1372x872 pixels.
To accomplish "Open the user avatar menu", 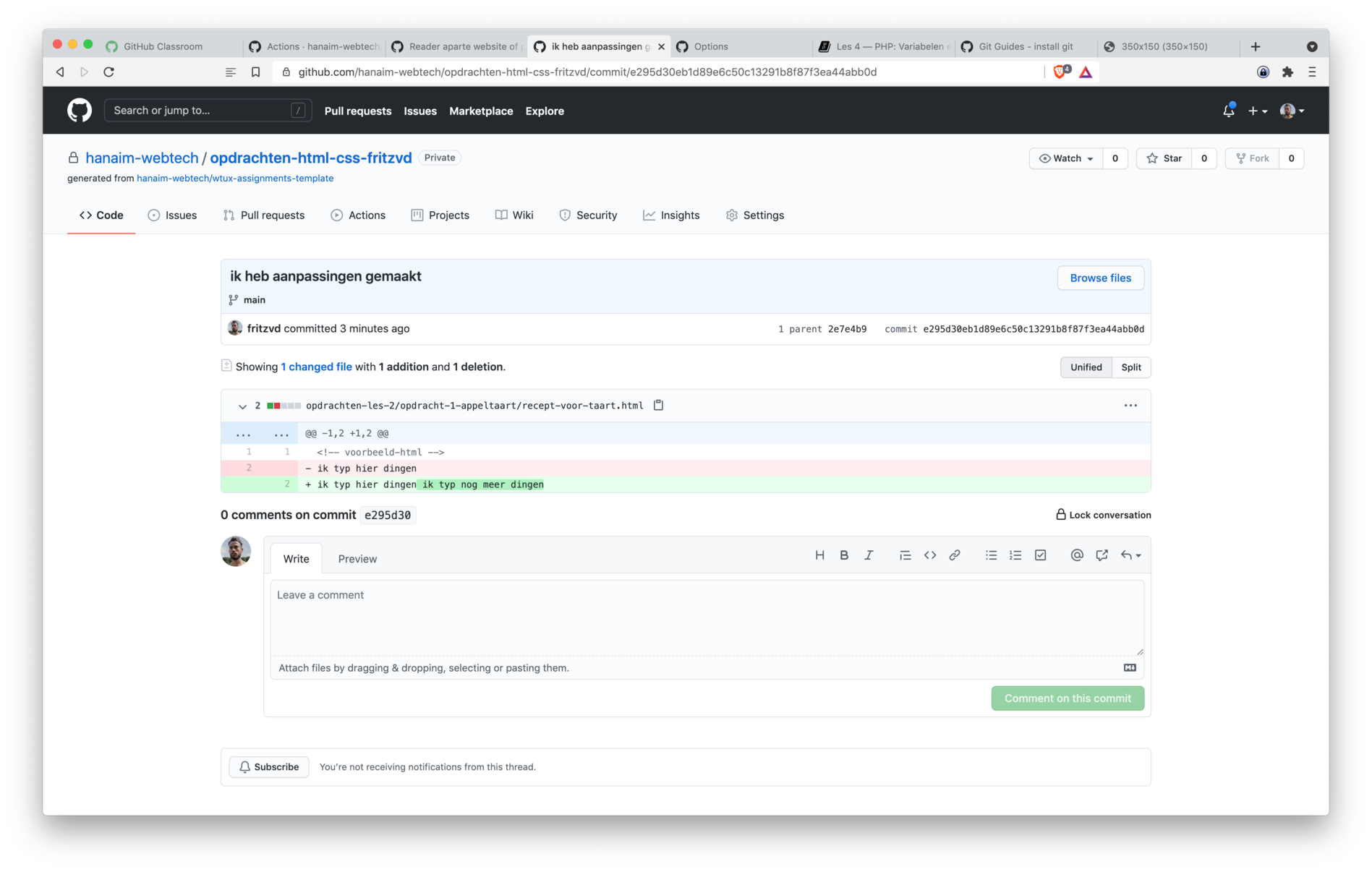I will (x=1292, y=111).
